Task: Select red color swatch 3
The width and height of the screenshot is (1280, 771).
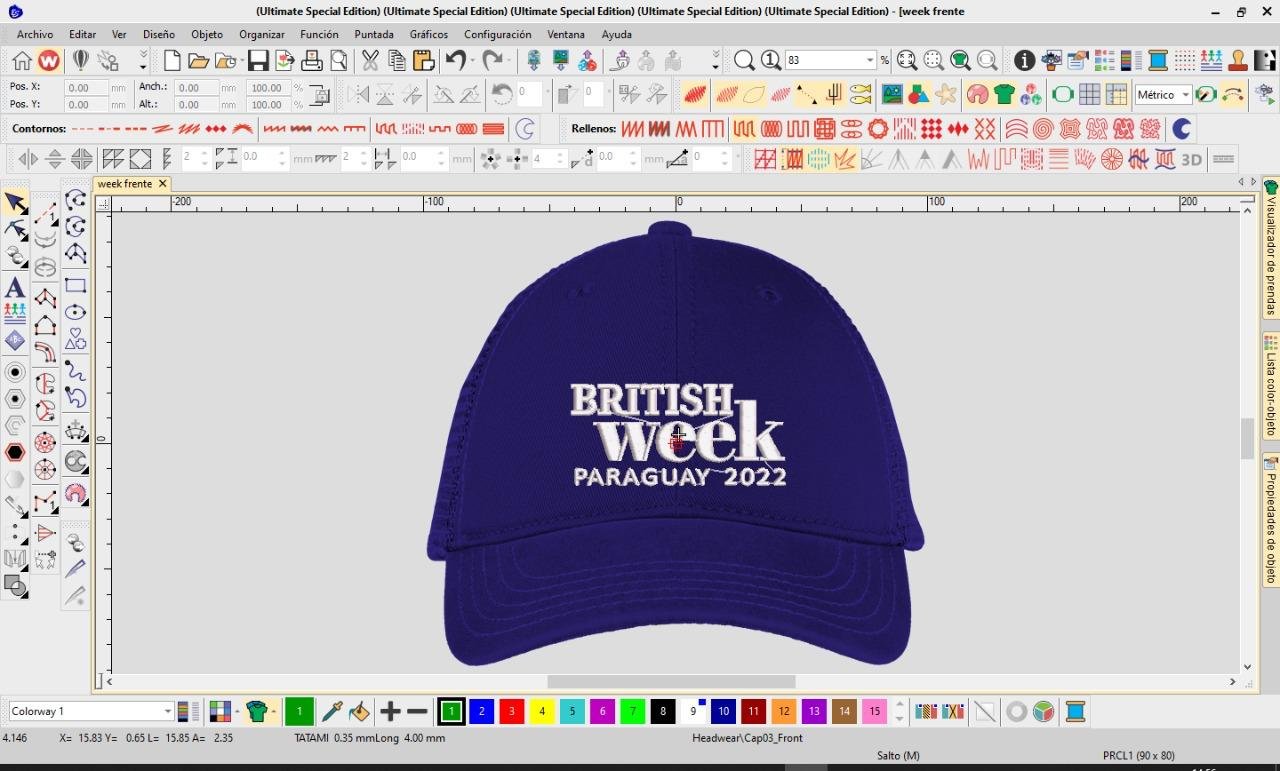Action: point(511,711)
